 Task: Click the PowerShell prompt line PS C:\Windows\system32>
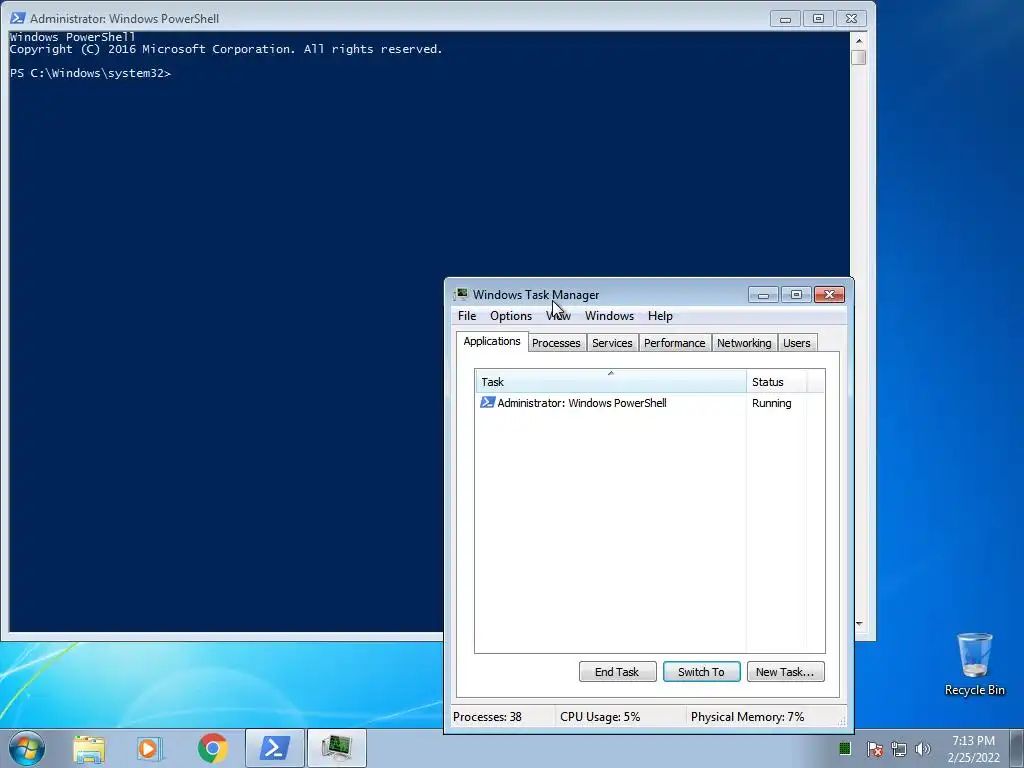coord(90,73)
